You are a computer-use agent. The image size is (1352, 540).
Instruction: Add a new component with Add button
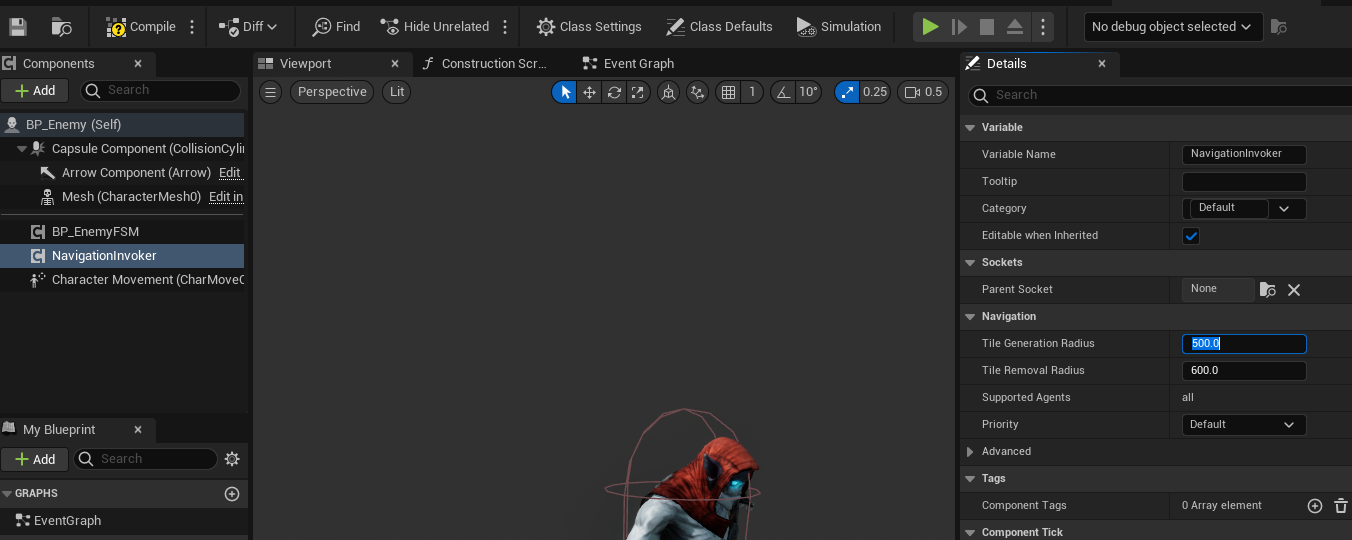pyautogui.click(x=35, y=90)
